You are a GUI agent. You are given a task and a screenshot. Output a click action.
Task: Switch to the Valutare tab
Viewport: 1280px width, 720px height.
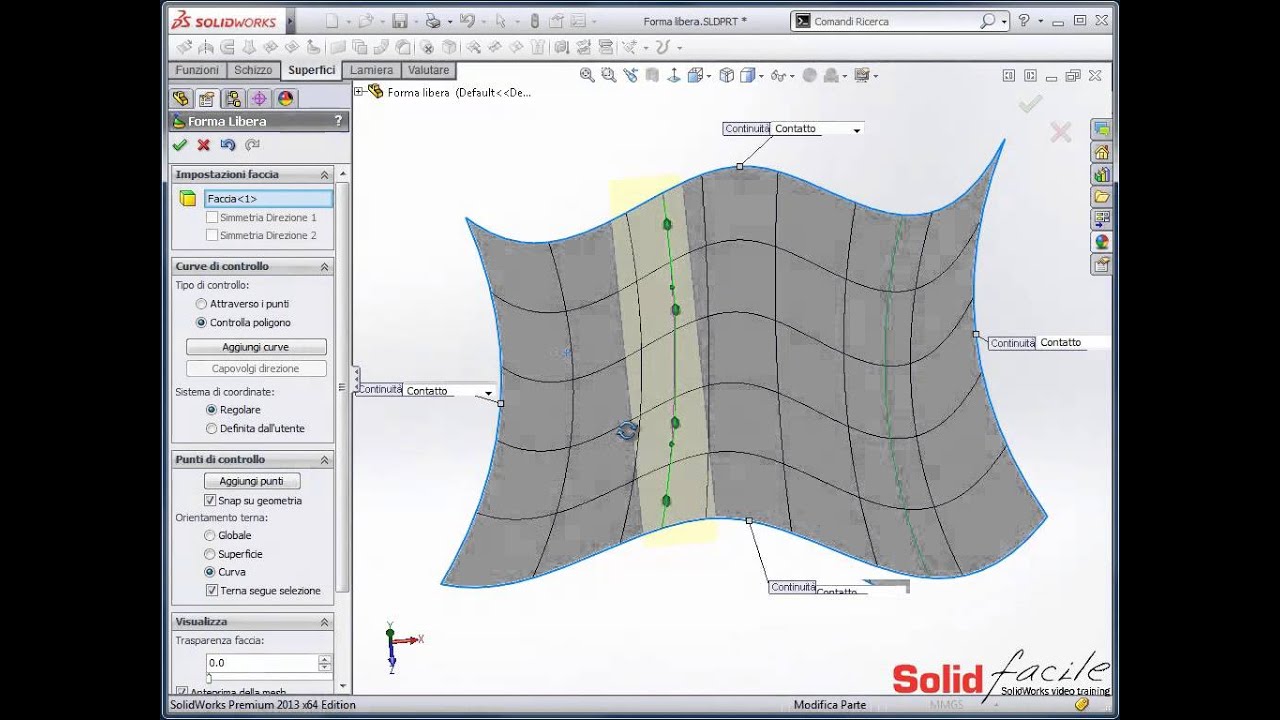tap(428, 70)
